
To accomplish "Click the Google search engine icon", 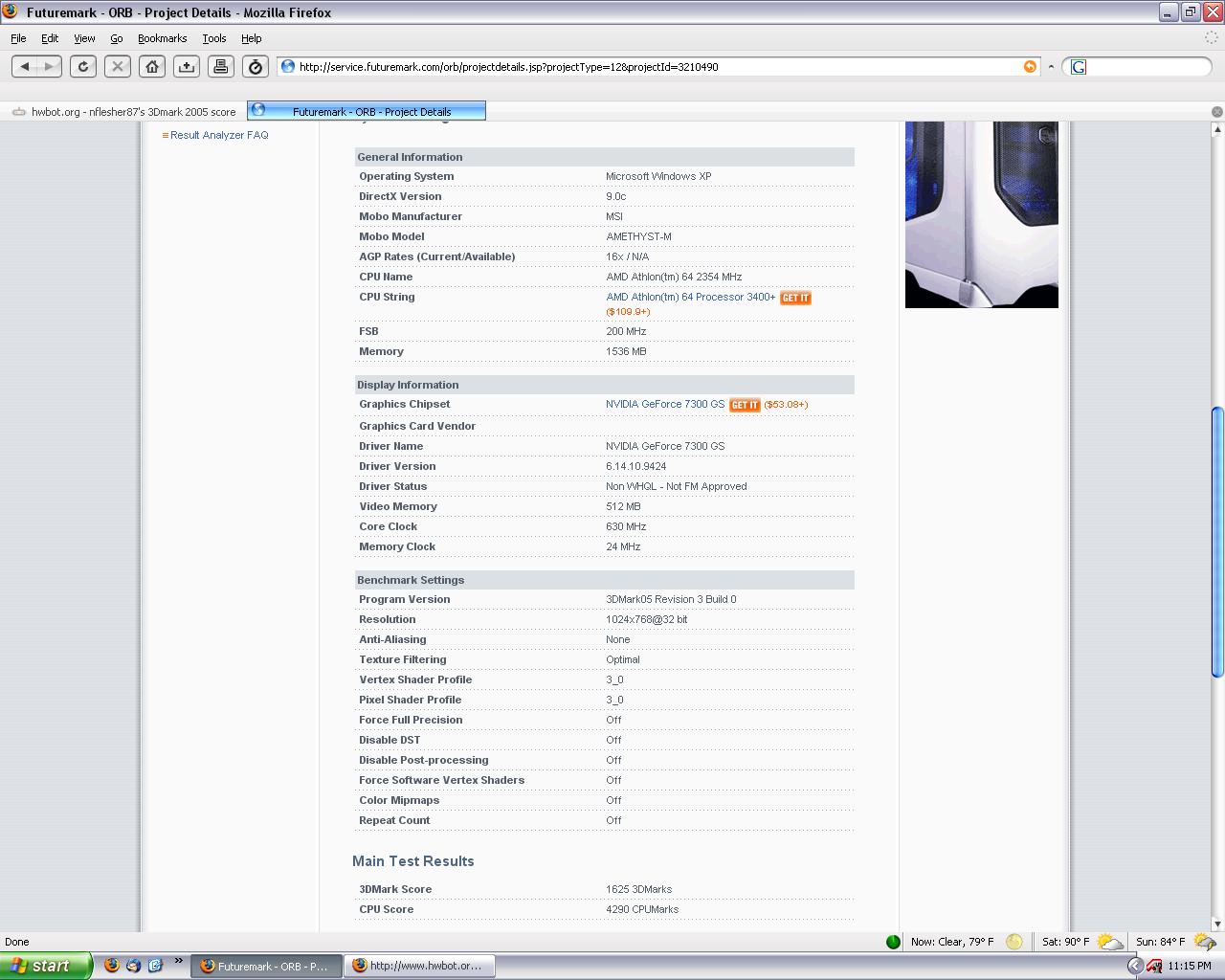I will (x=1079, y=66).
